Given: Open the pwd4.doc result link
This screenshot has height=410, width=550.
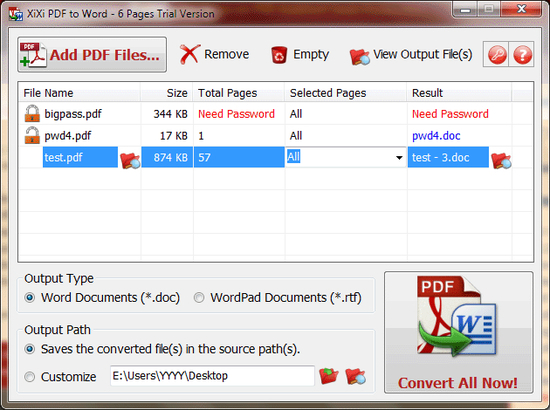Looking at the screenshot, I should pyautogui.click(x=436, y=136).
